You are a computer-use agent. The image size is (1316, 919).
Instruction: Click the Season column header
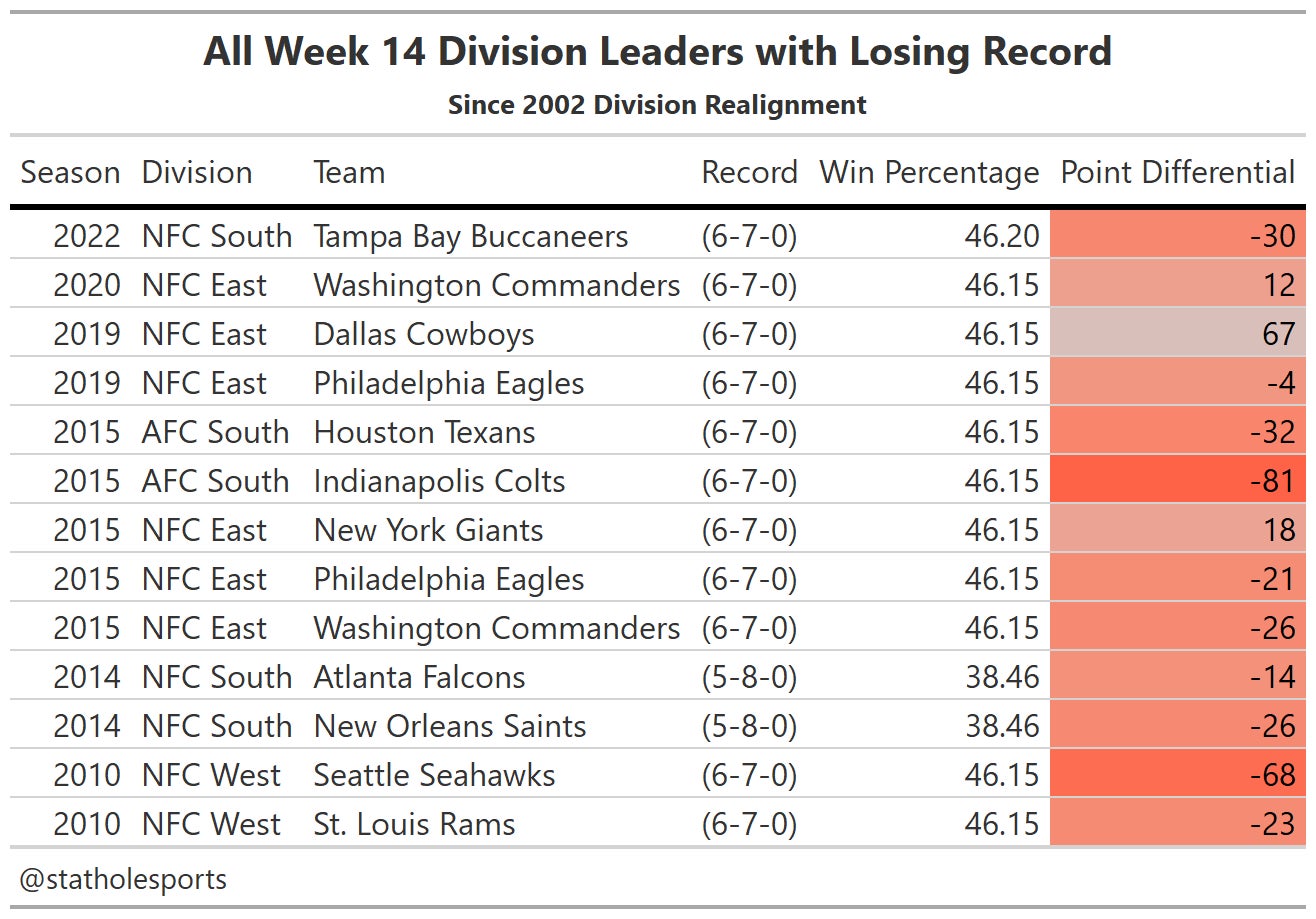70,172
